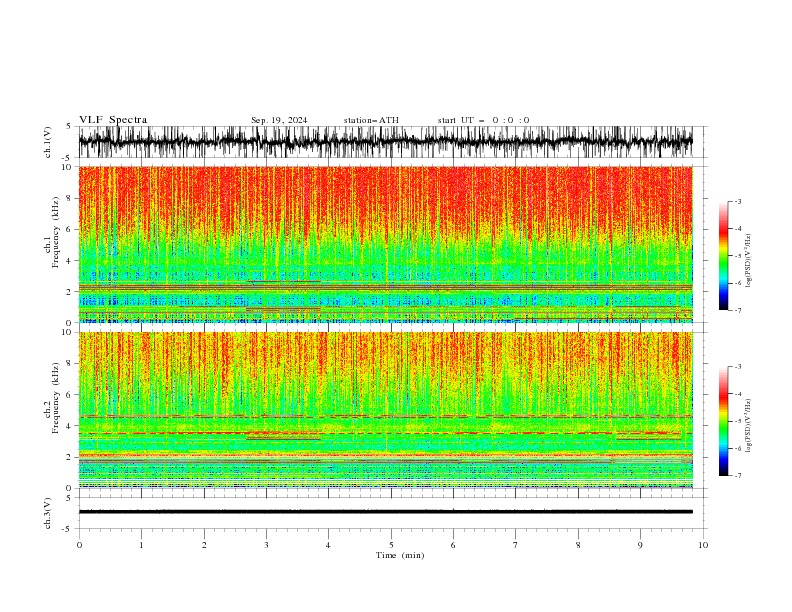Viewport: 792px width, 612px height.
Task: Click the "10" tick on the time axis
Action: (x=703, y=545)
